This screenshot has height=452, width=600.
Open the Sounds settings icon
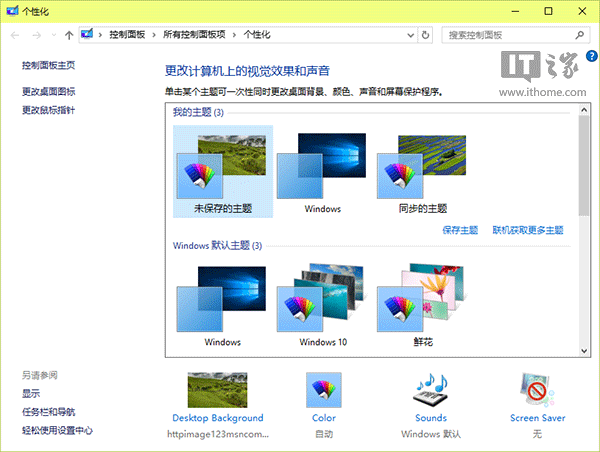431,390
